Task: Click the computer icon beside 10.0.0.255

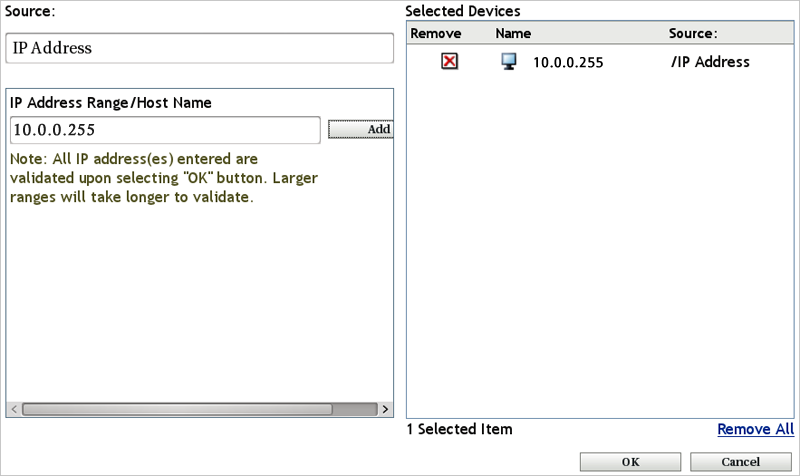Action: pyautogui.click(x=509, y=62)
